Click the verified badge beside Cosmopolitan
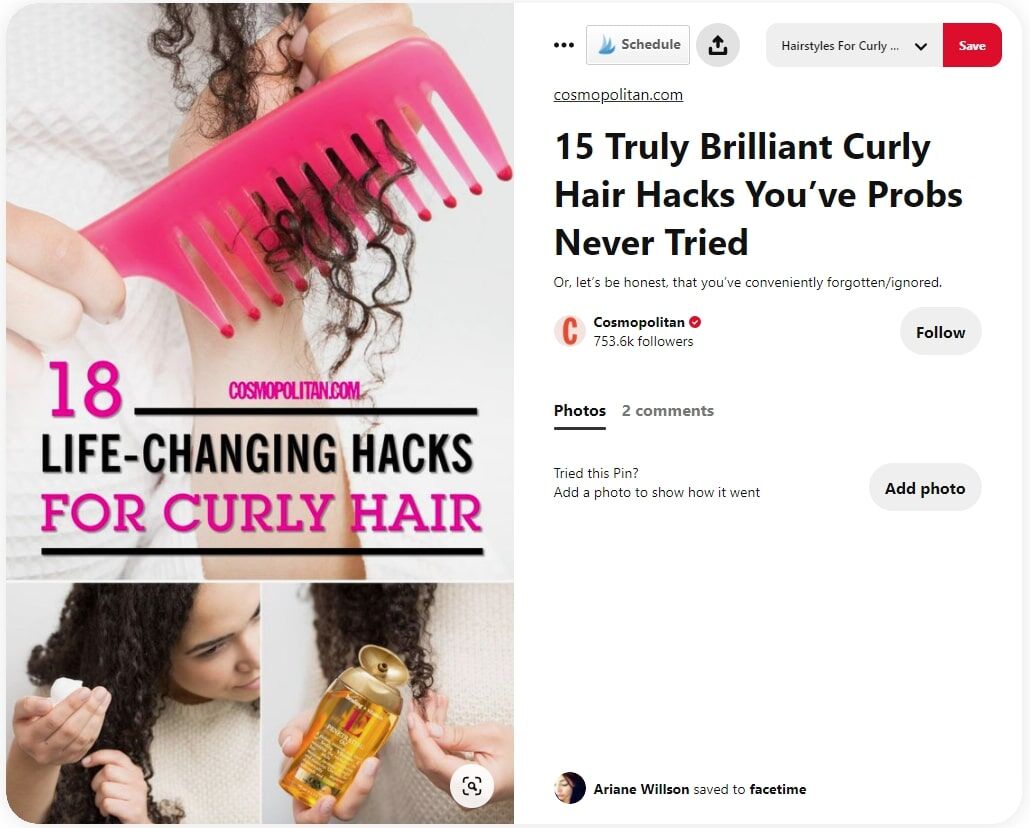This screenshot has width=1030, height=828. 695,322
